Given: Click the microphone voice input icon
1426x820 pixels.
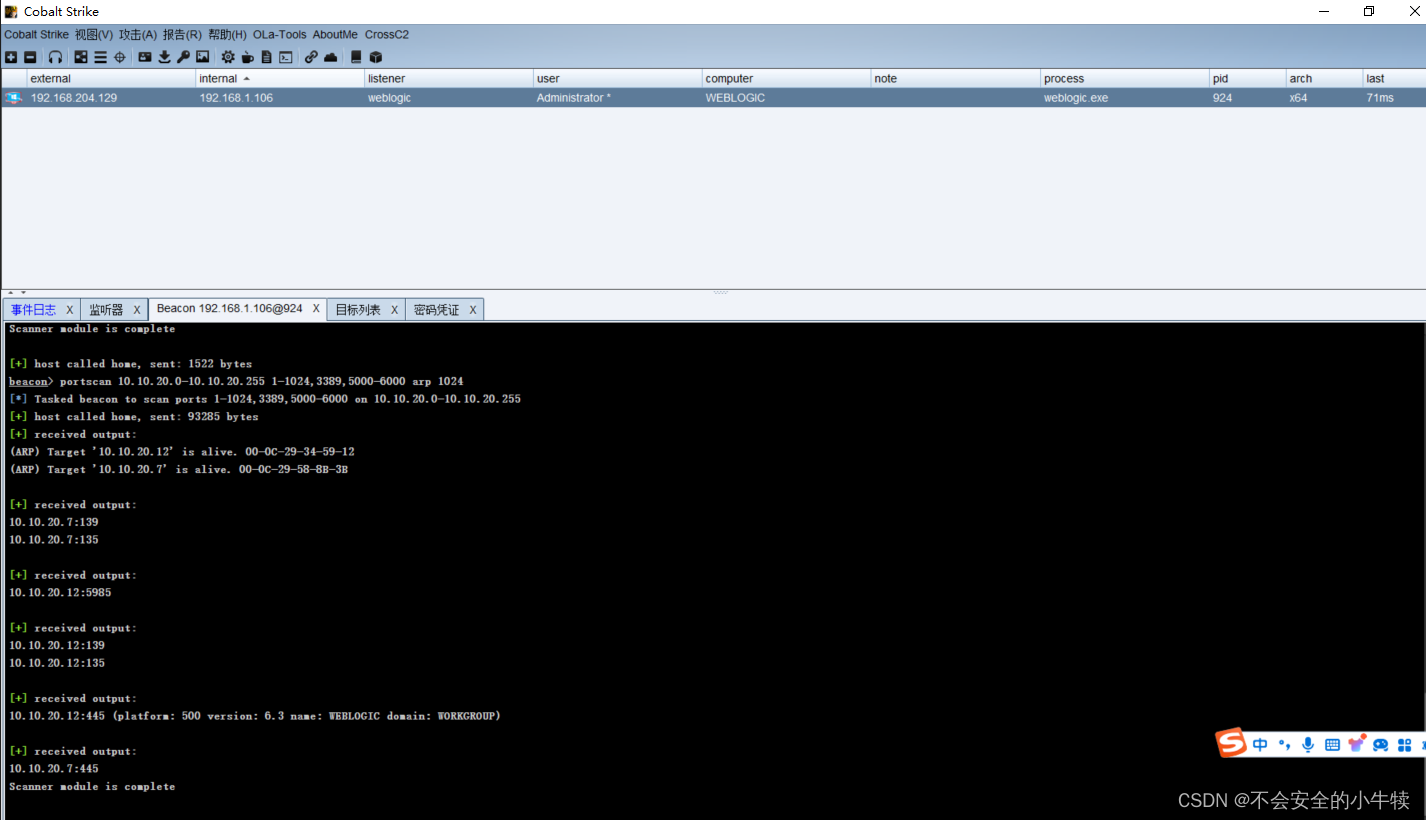Looking at the screenshot, I should click(x=1308, y=744).
